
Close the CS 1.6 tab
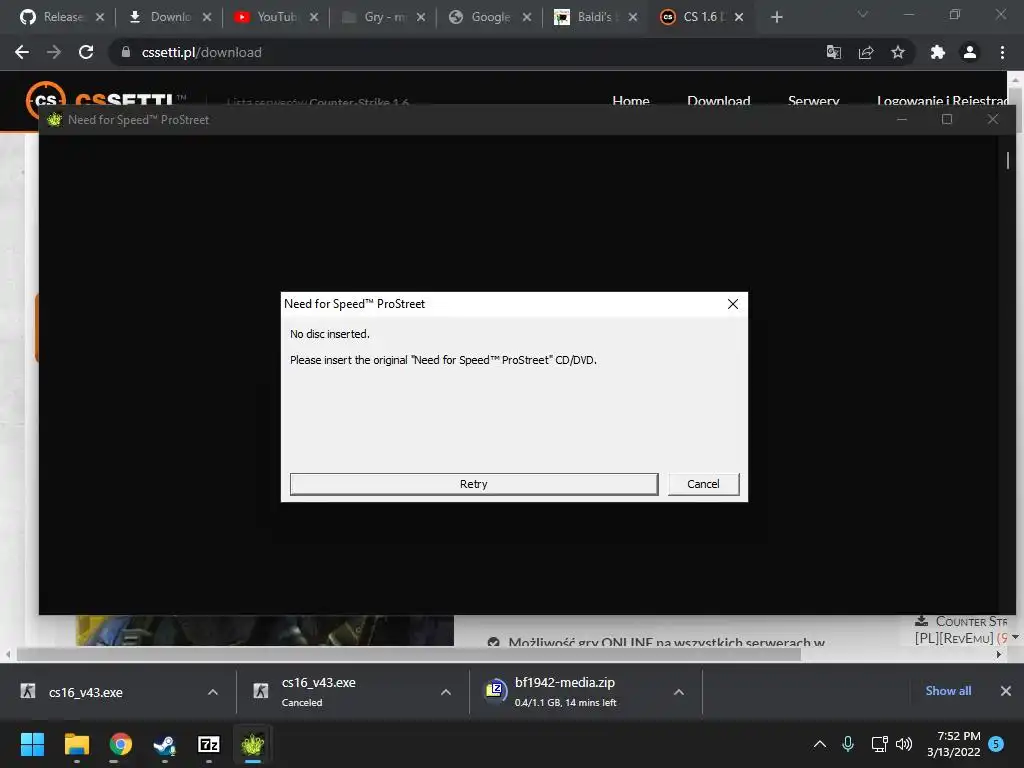click(x=739, y=17)
